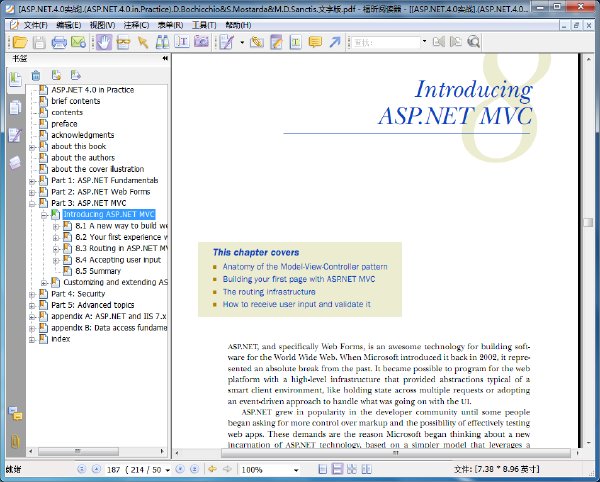Open 8.4 Accepting user input bookmark

point(118,260)
